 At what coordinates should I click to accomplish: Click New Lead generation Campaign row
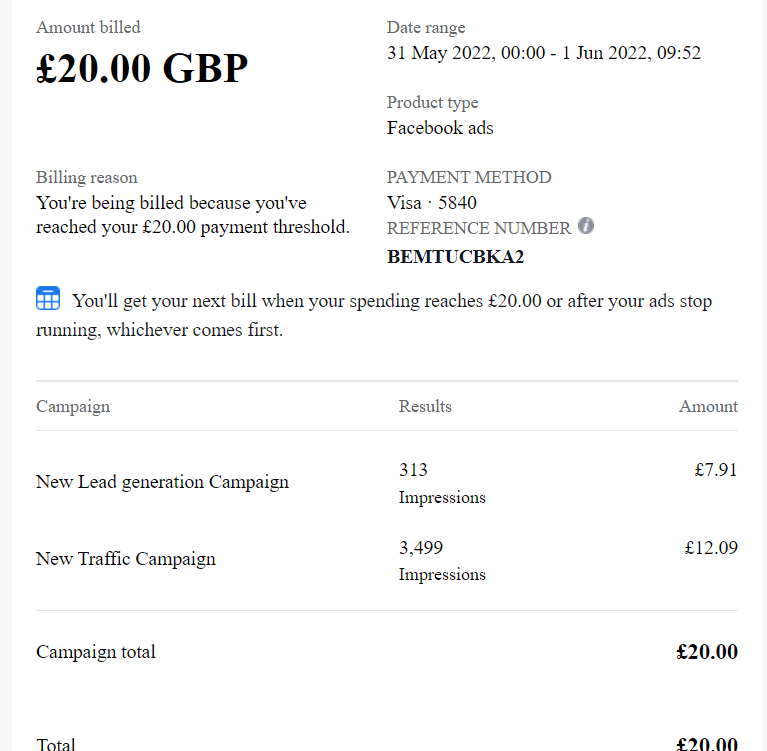coord(386,483)
